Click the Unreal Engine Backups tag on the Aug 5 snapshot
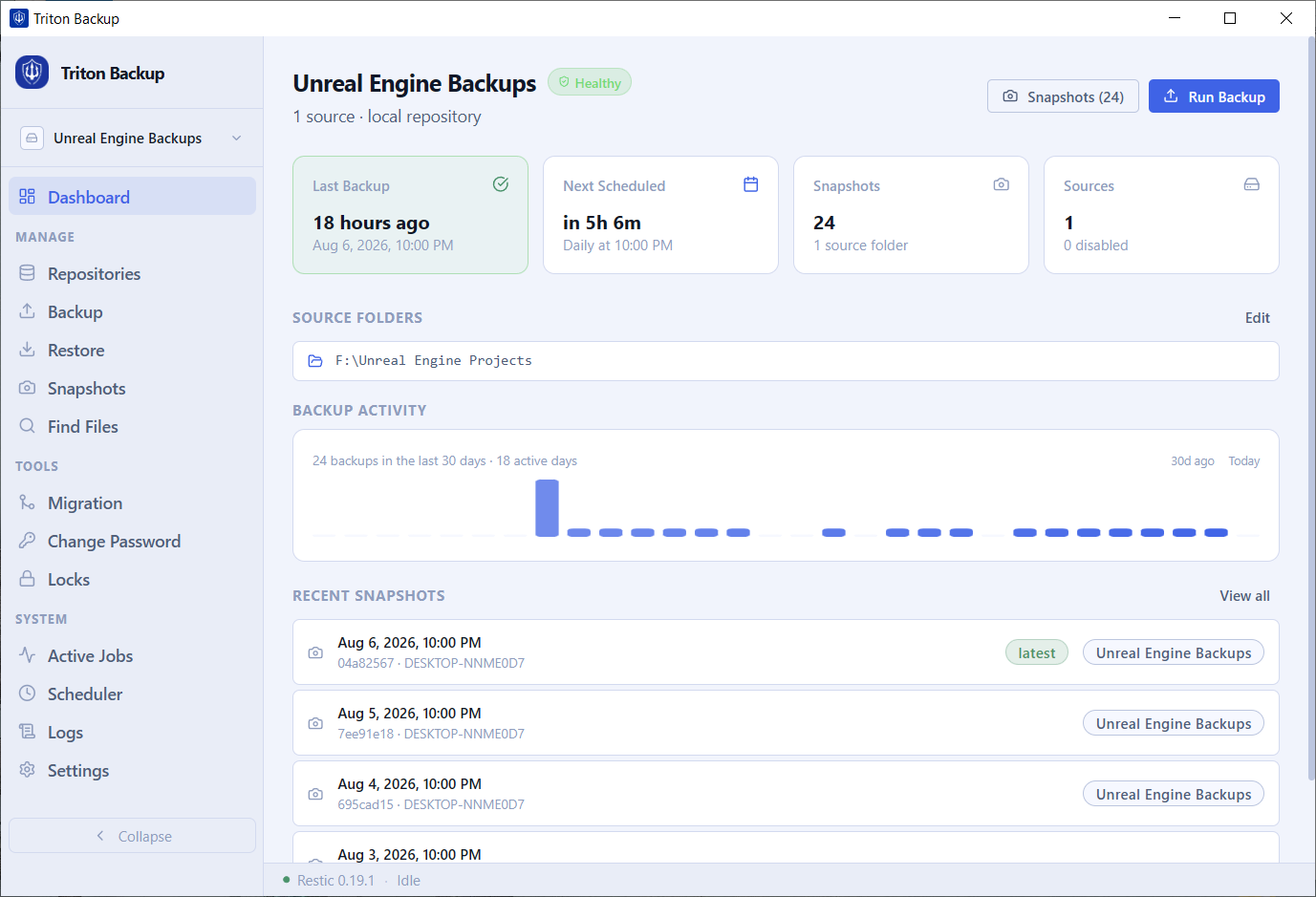The height and width of the screenshot is (897, 1316). point(1174,723)
